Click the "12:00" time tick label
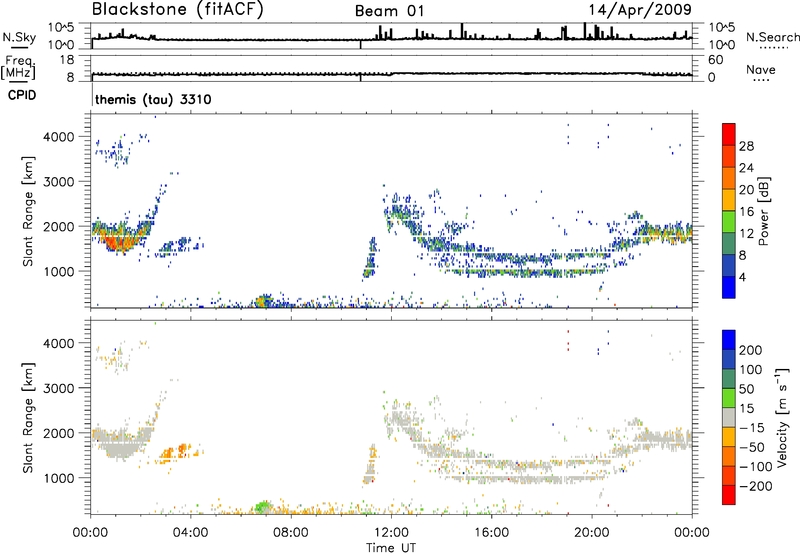The height and width of the screenshot is (554, 800). pos(391,533)
